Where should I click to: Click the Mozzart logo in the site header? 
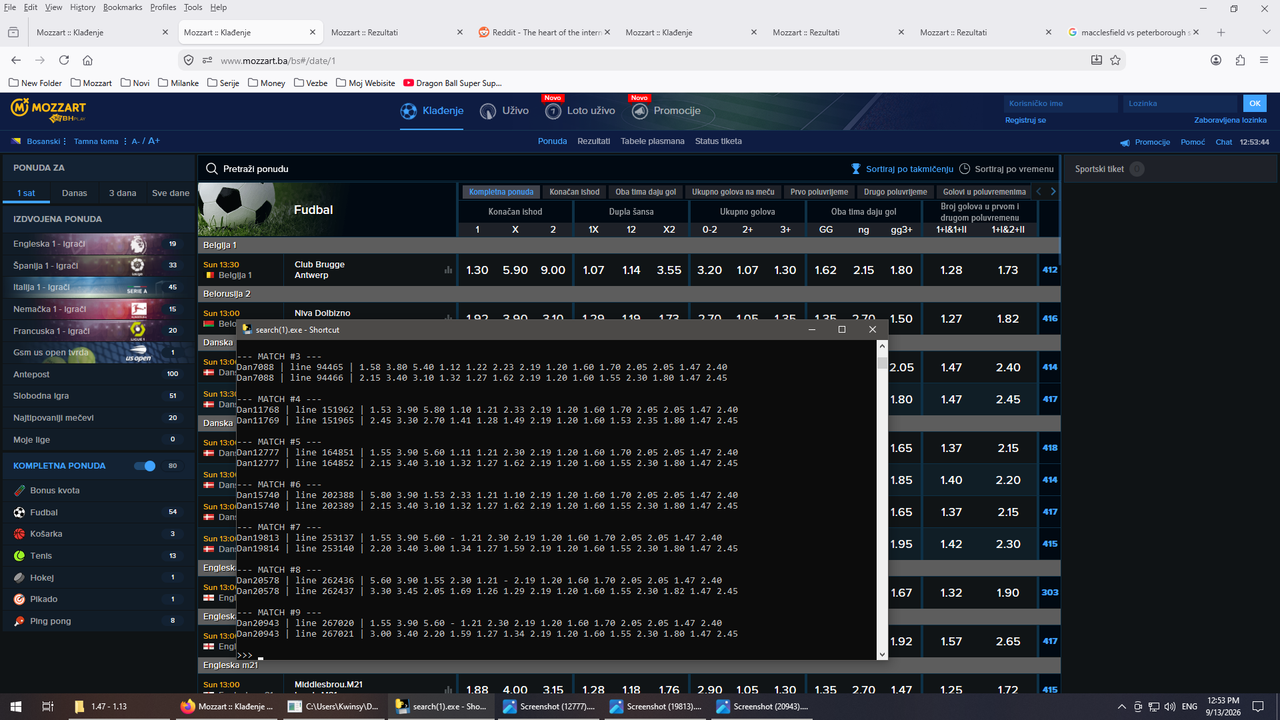(48, 109)
